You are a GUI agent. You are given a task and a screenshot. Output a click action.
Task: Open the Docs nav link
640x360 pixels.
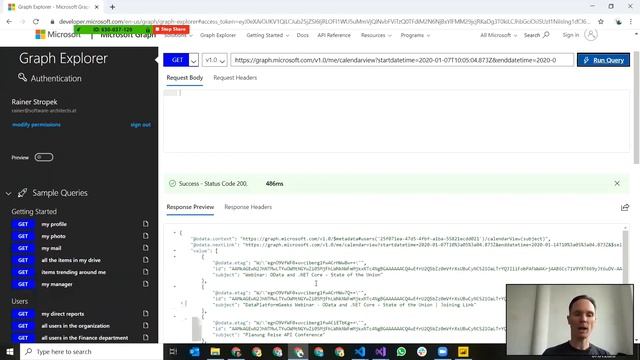302,36
